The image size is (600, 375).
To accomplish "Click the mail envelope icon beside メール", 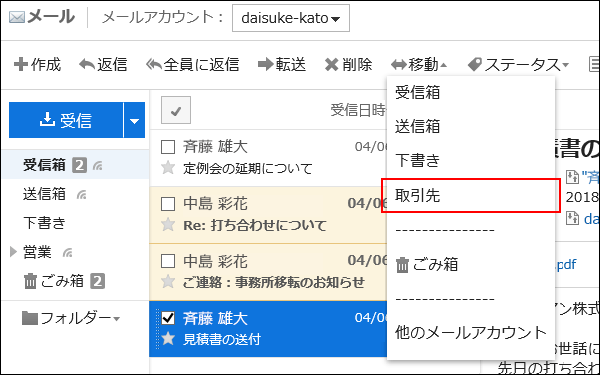I will click(16, 18).
